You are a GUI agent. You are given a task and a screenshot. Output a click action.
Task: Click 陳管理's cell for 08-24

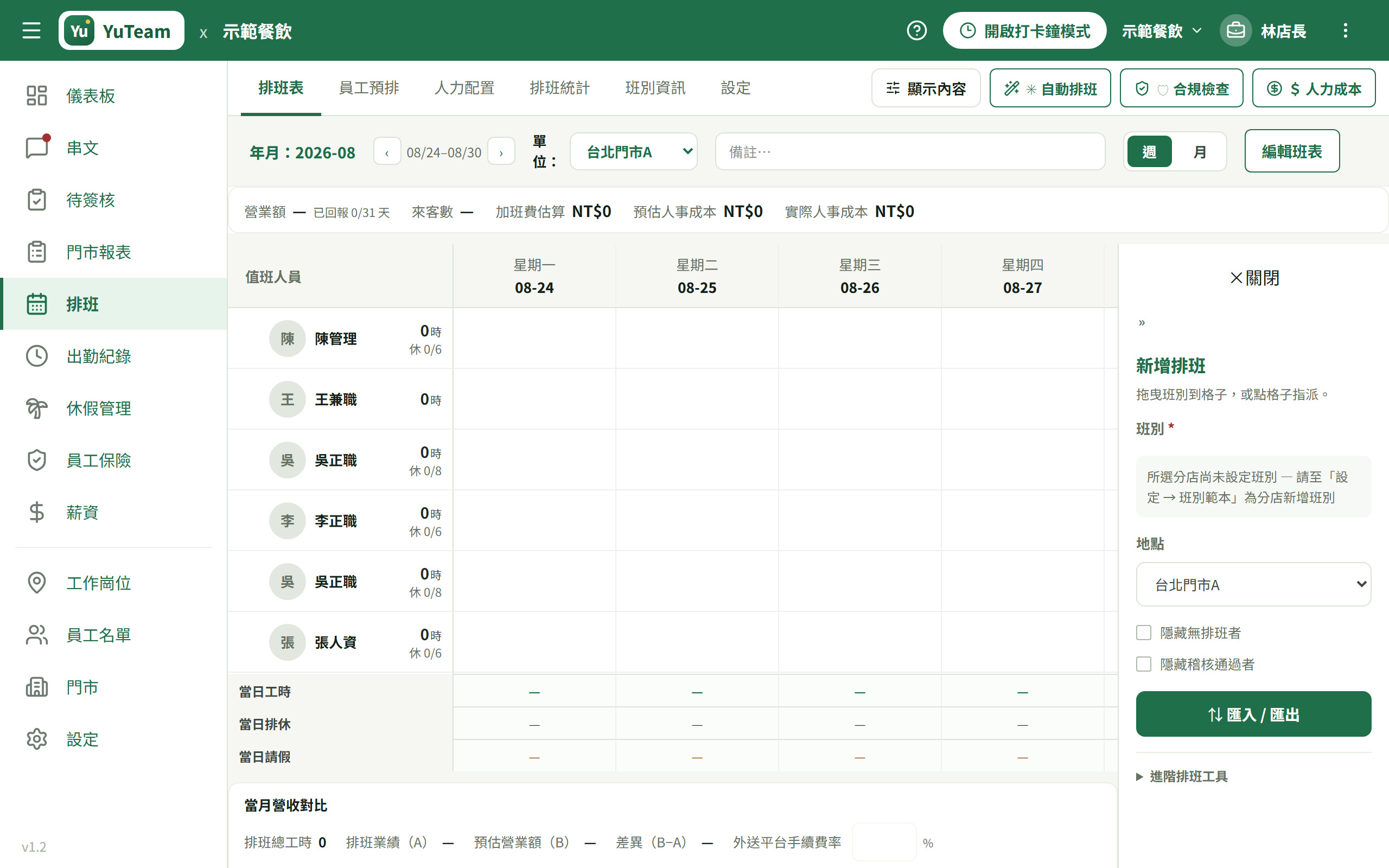click(x=534, y=339)
